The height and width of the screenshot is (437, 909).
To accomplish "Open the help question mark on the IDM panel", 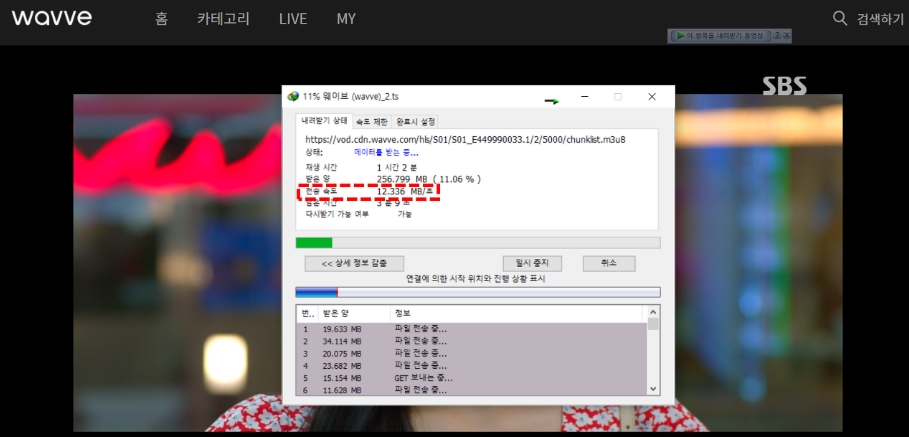I will (777, 35).
